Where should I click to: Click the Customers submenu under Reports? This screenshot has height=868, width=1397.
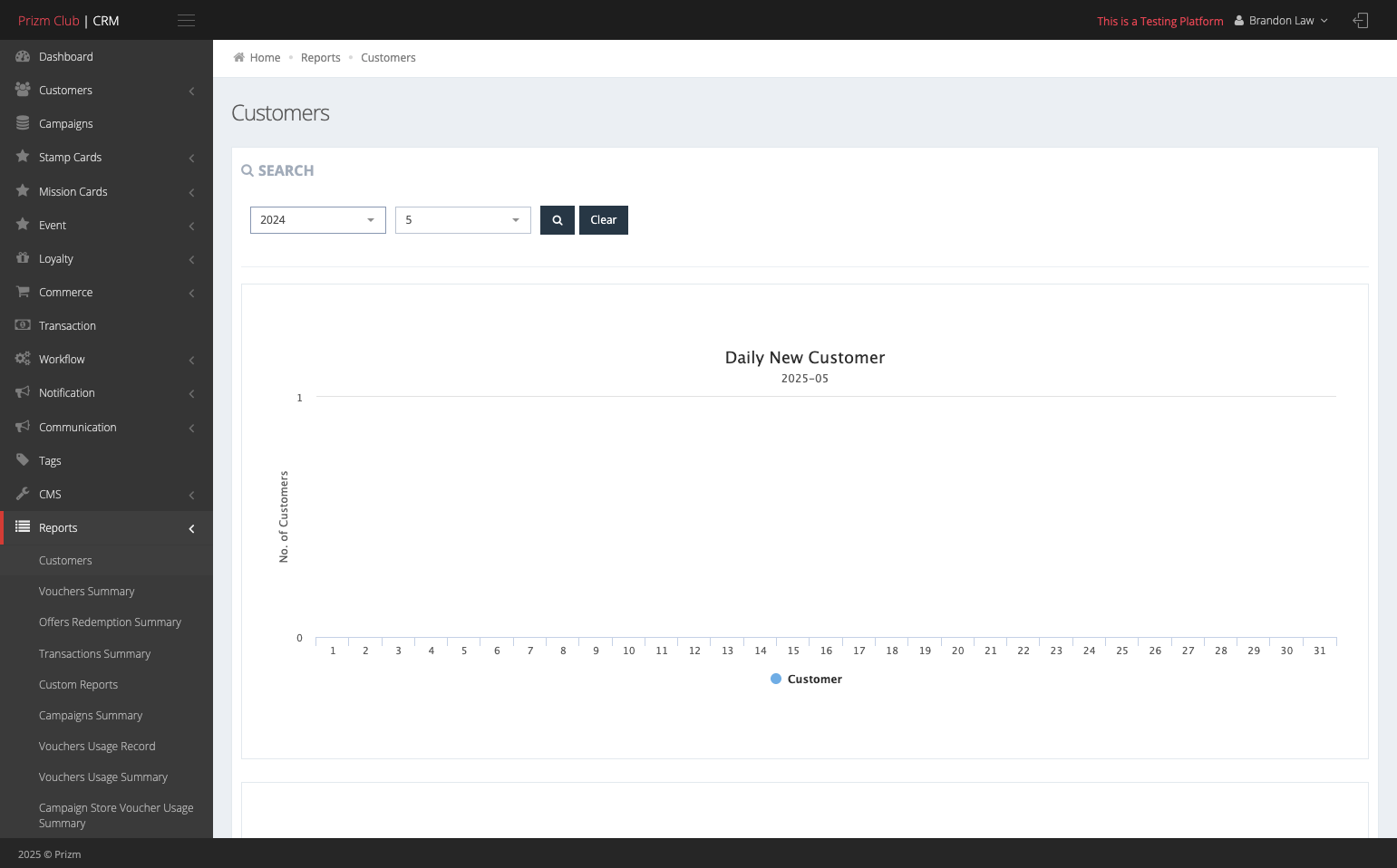[x=65, y=561]
